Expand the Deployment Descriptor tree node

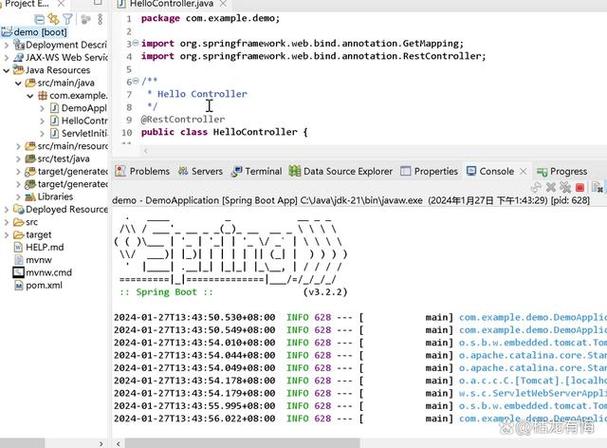(5, 45)
